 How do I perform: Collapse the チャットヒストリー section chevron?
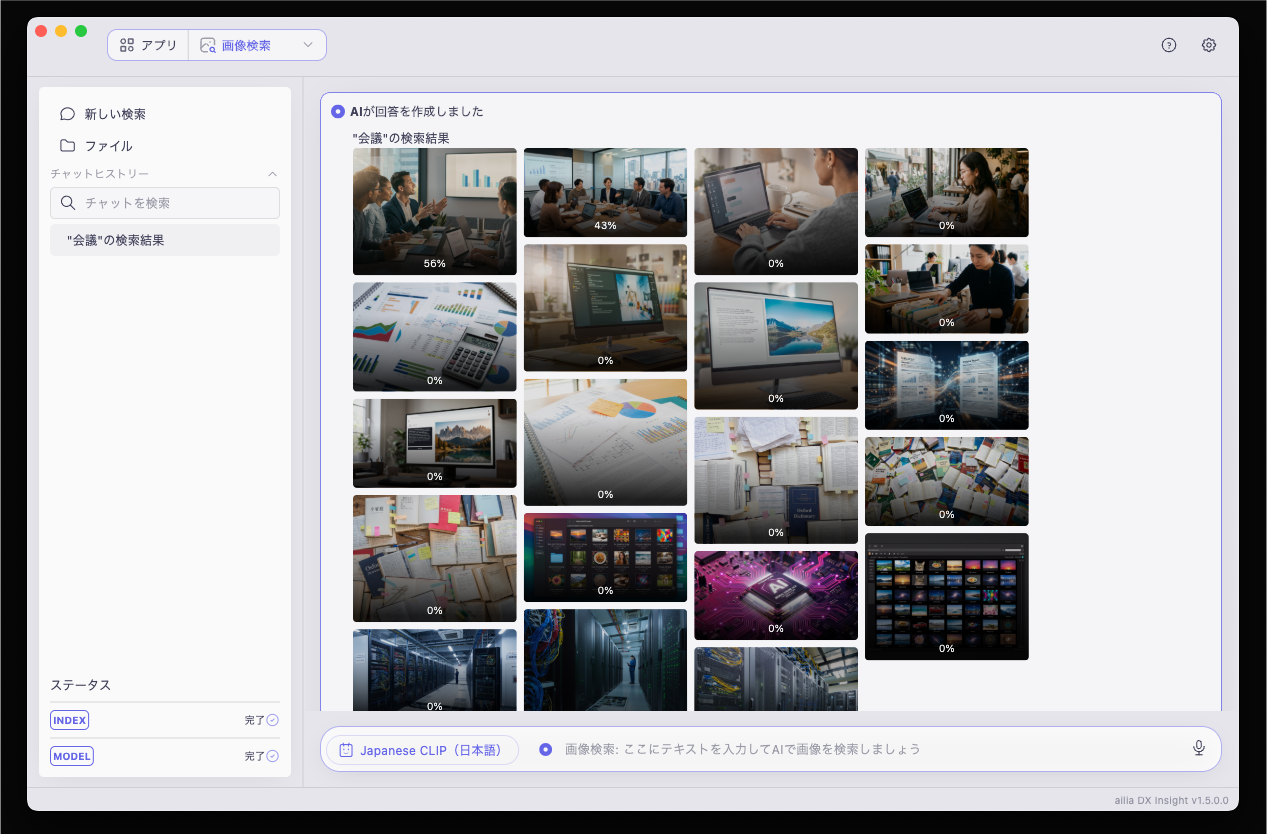[273, 174]
